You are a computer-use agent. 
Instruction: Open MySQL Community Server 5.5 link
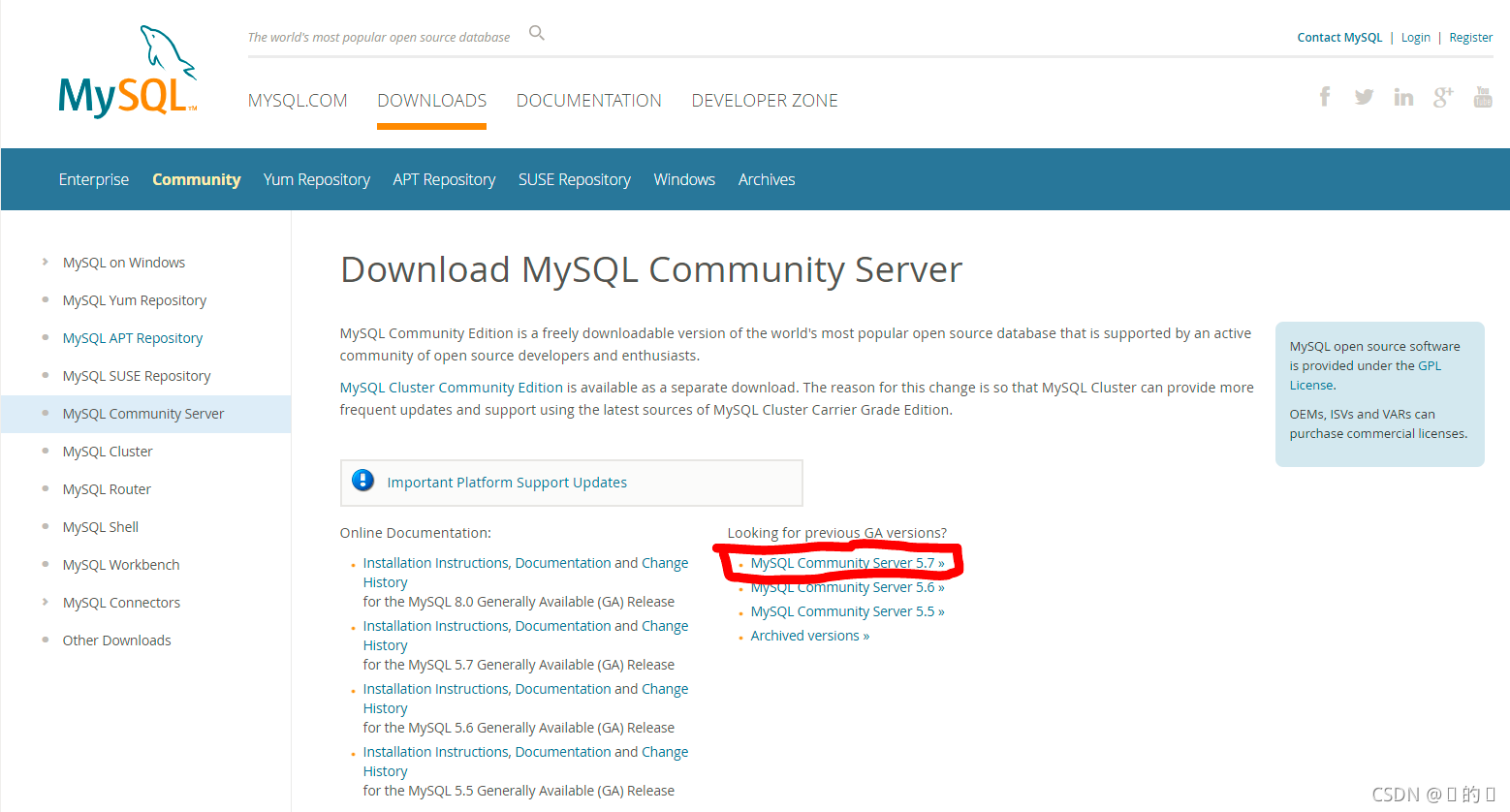[847, 611]
